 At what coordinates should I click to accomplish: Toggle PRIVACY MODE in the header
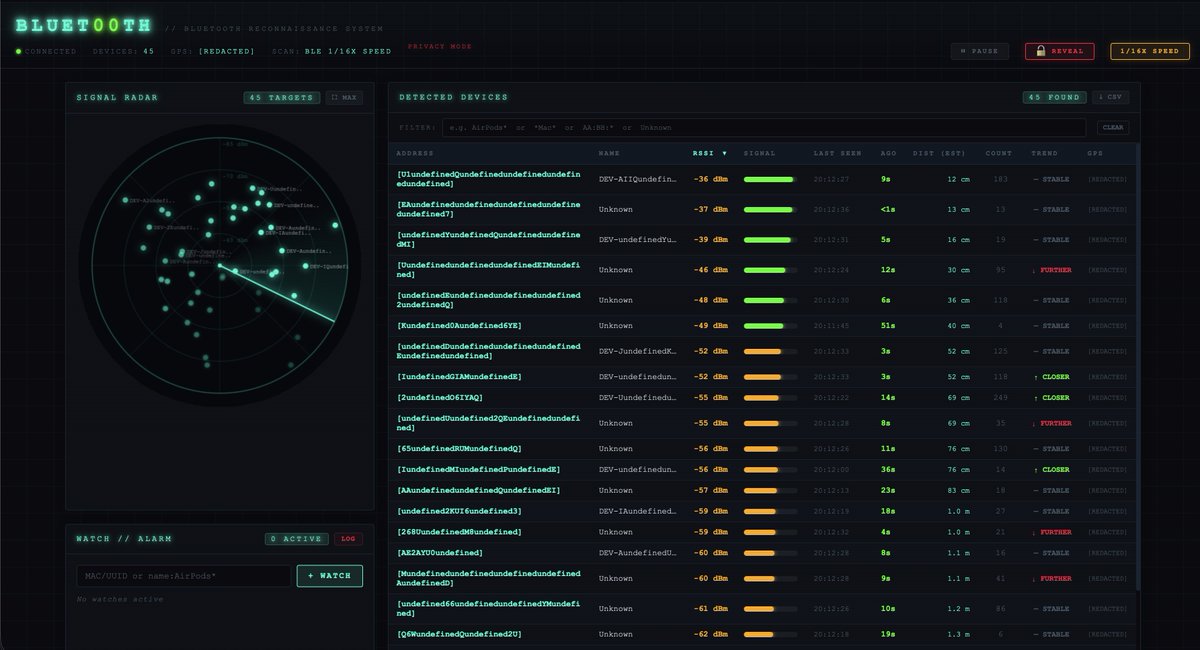point(438,44)
